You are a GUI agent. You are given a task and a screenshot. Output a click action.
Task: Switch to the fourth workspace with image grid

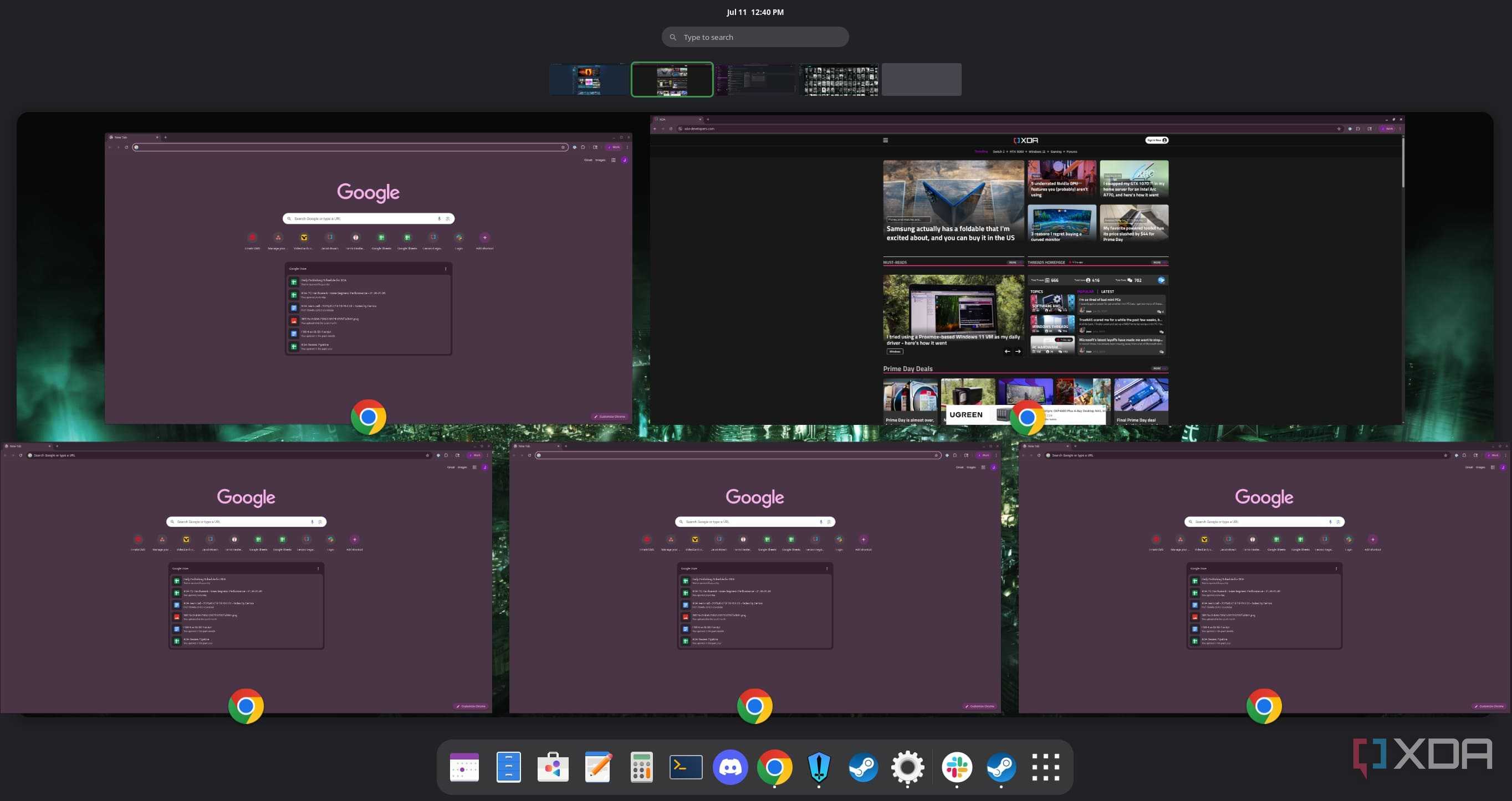[x=839, y=79]
